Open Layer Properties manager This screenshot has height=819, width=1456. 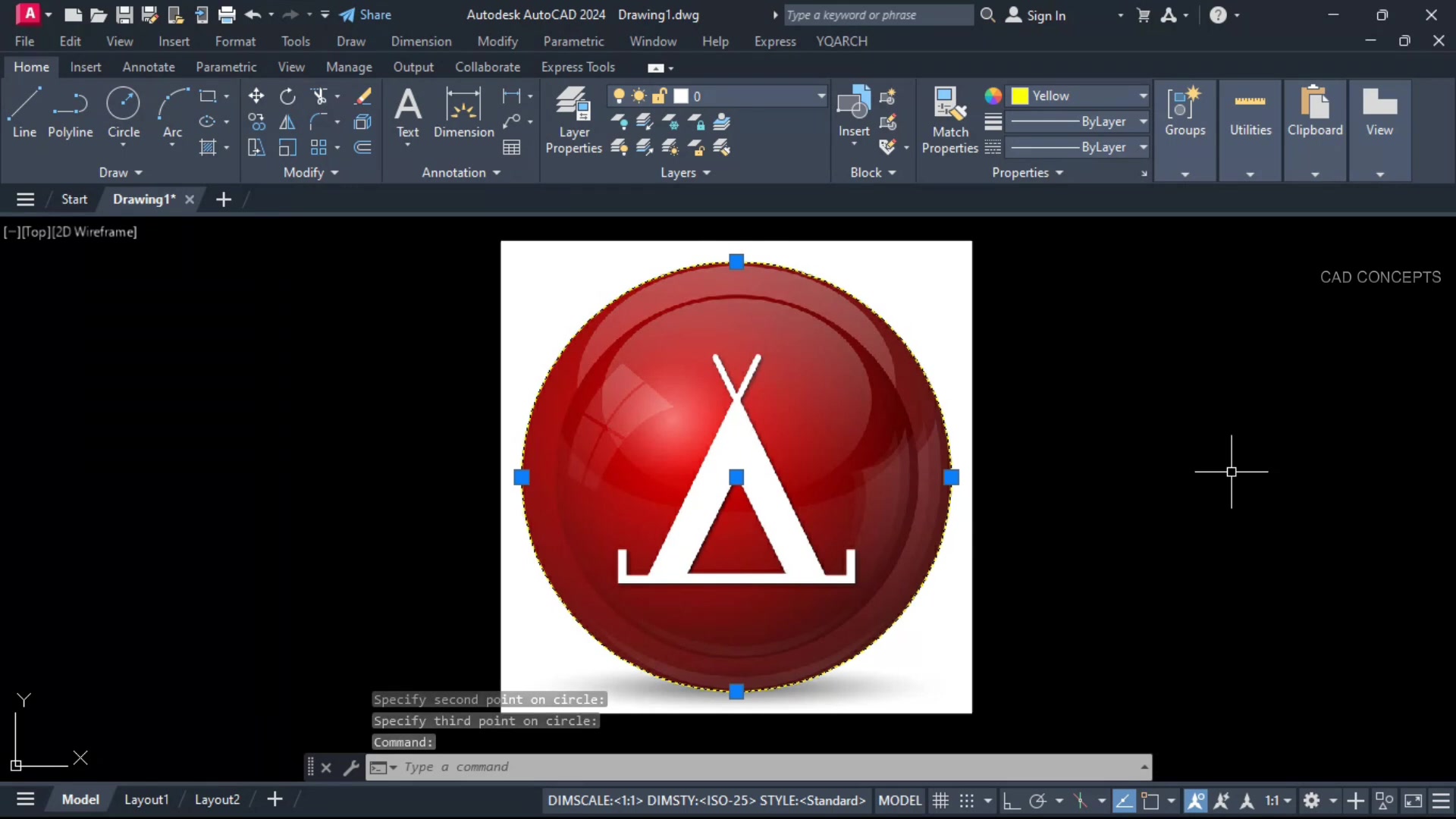click(574, 114)
